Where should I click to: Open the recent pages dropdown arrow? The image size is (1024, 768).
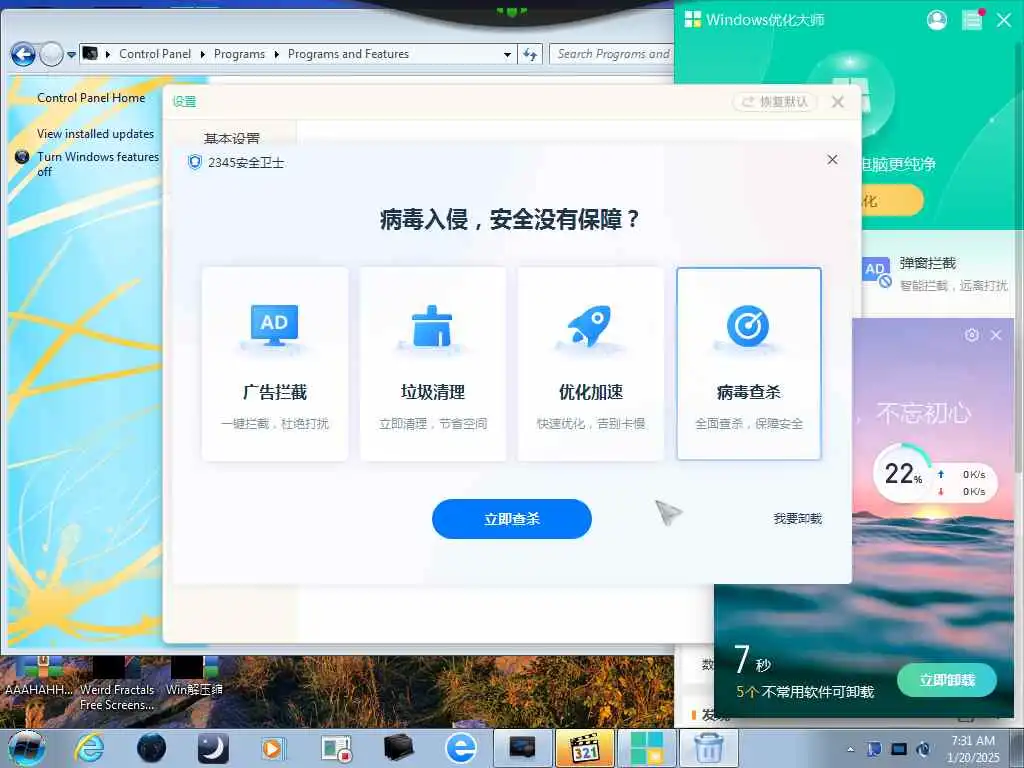[x=71, y=55]
